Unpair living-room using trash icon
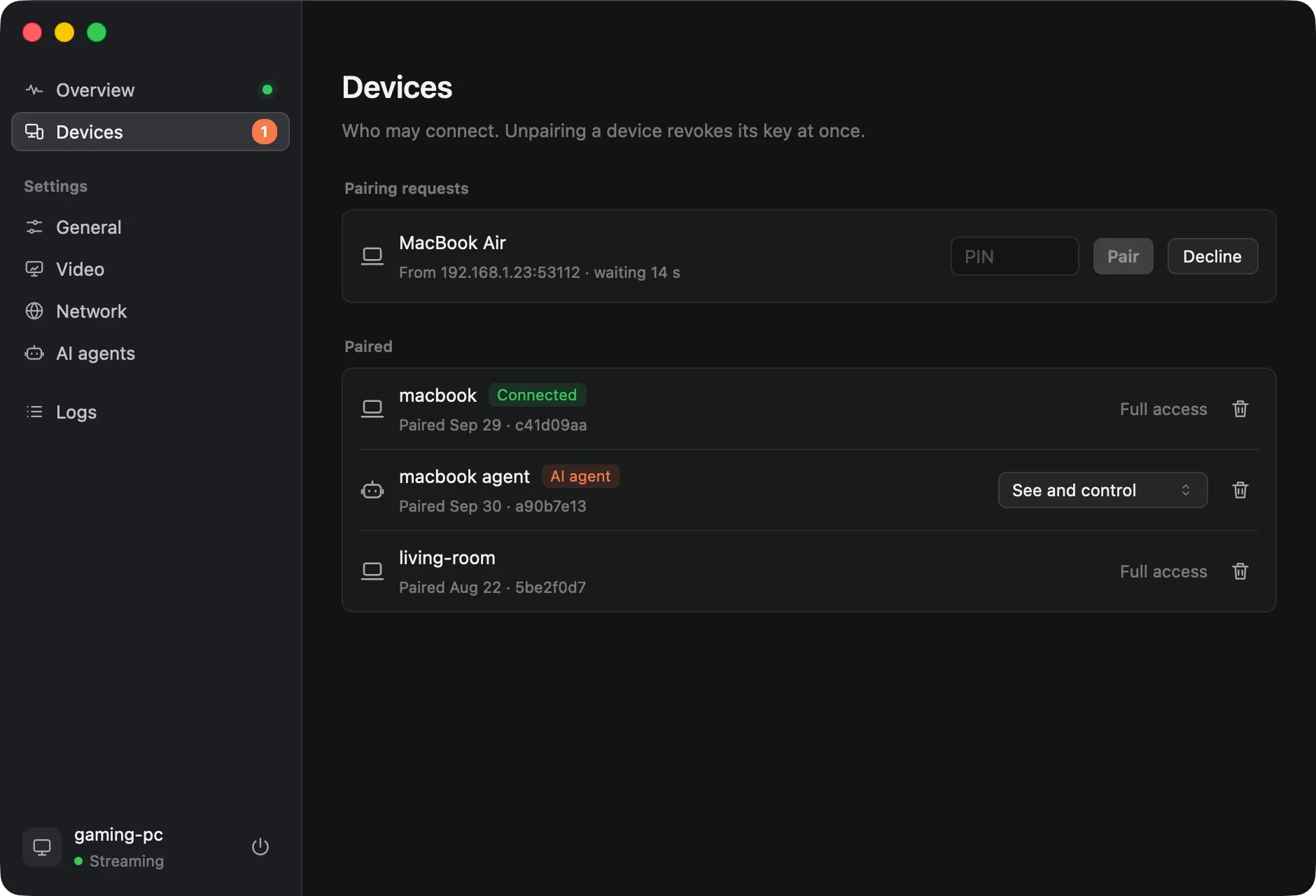1316x896 pixels. click(1240, 571)
